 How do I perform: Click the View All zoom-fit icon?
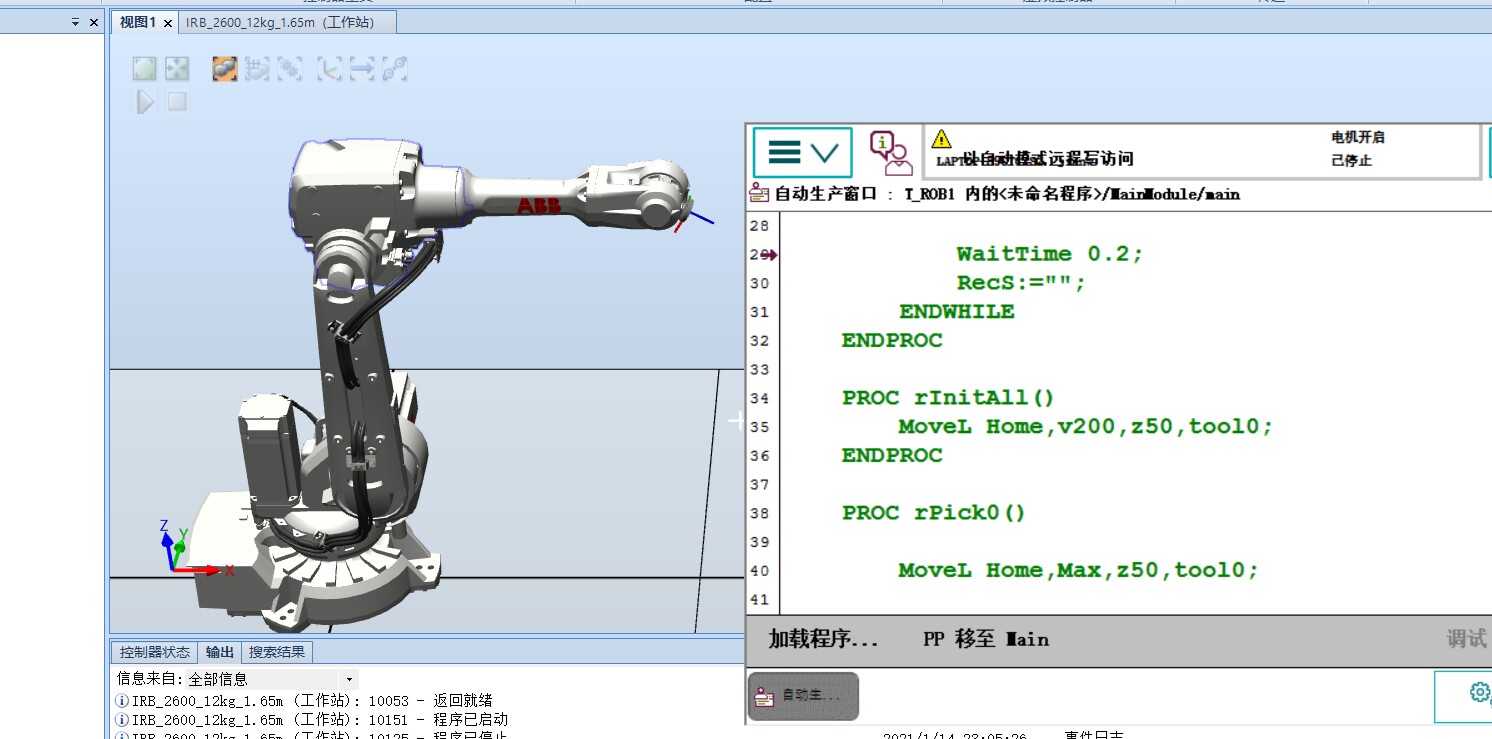point(145,68)
